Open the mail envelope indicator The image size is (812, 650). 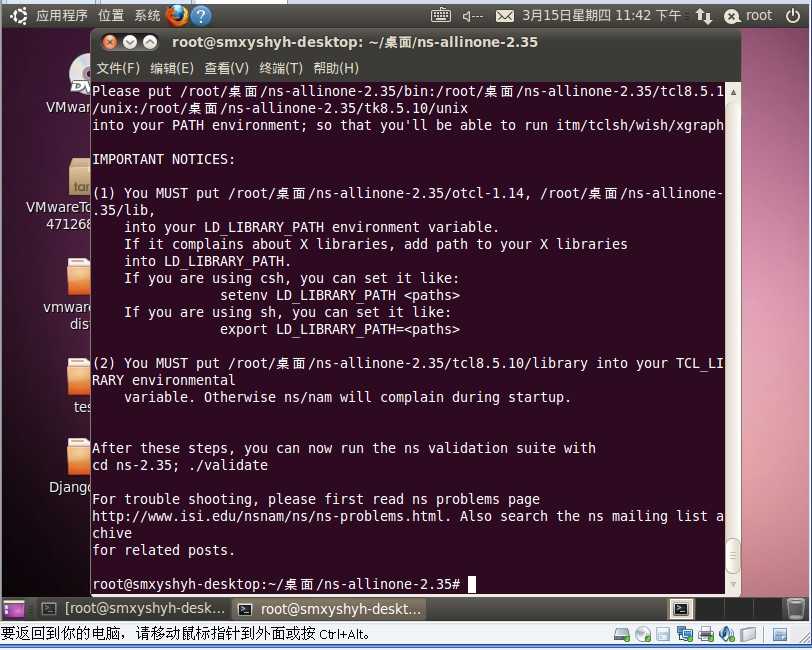coord(504,17)
